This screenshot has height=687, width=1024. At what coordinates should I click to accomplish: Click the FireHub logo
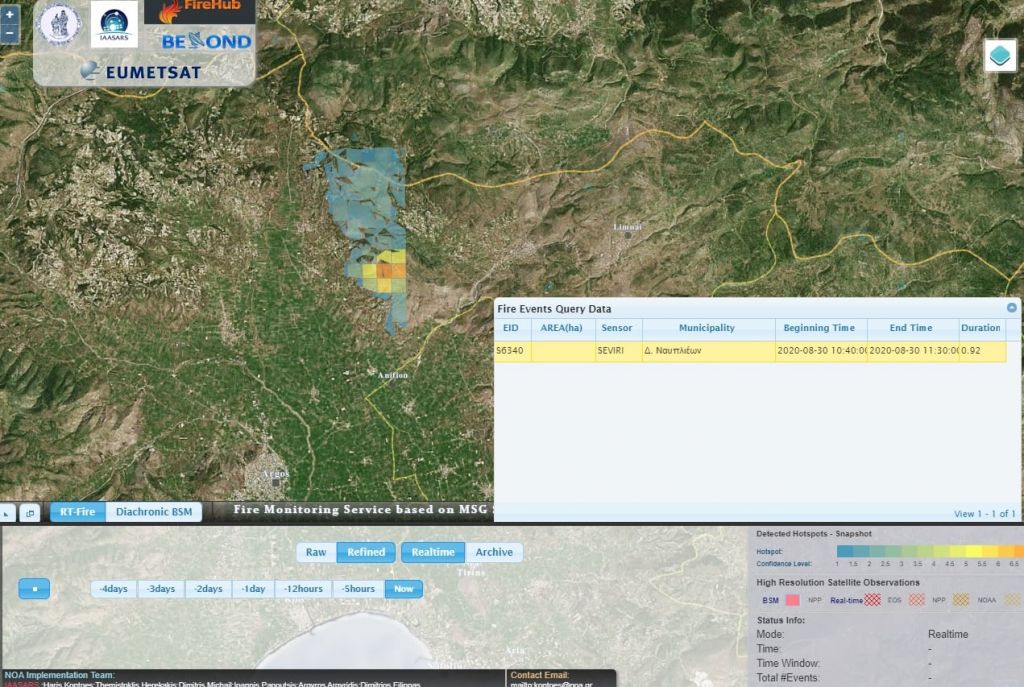199,11
